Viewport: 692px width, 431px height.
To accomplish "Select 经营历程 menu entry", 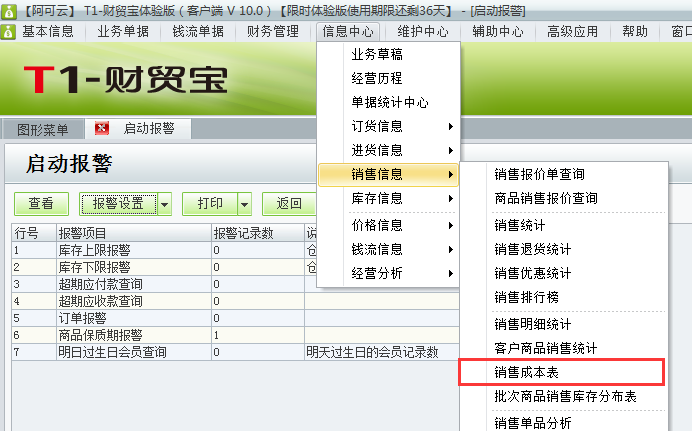I will pyautogui.click(x=388, y=79).
